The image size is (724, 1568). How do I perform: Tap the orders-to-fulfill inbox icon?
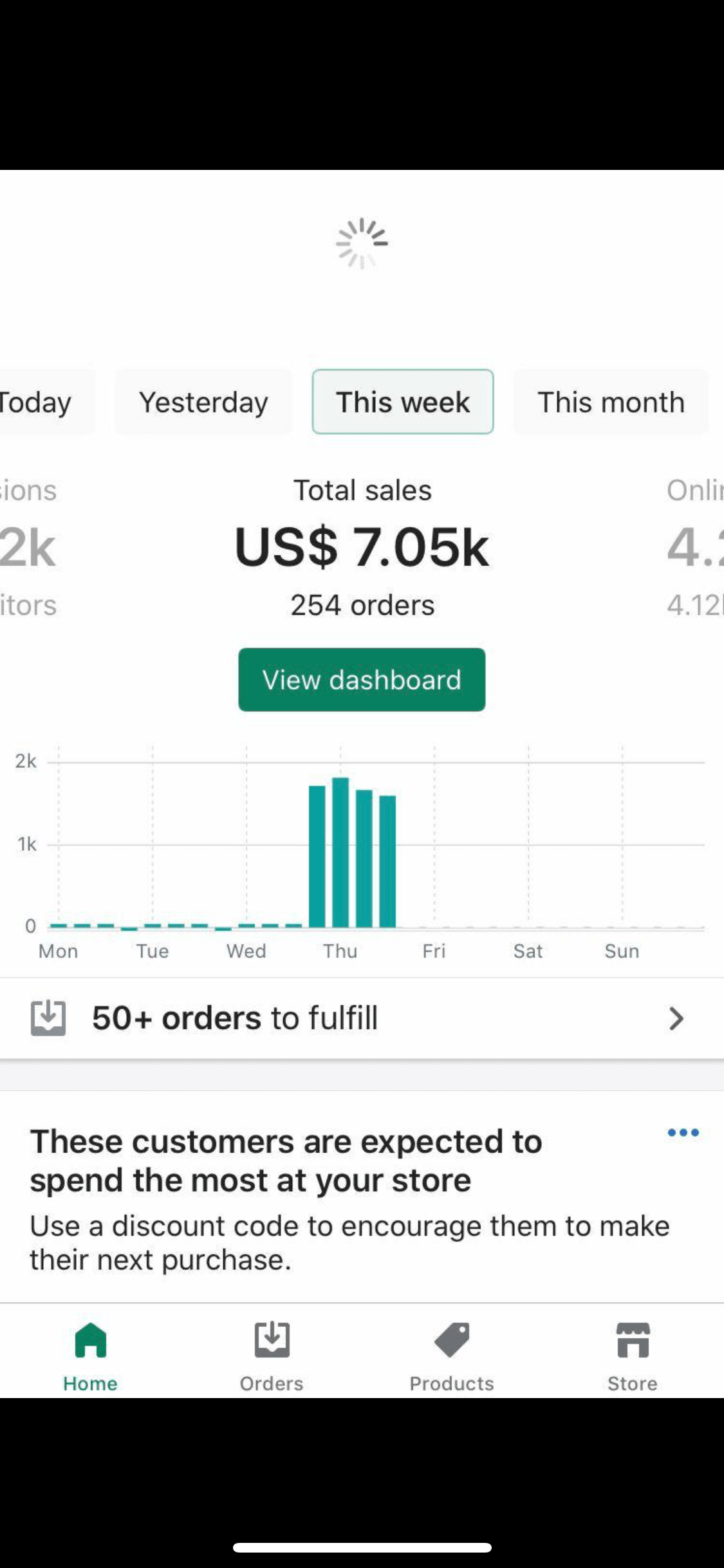48,1018
